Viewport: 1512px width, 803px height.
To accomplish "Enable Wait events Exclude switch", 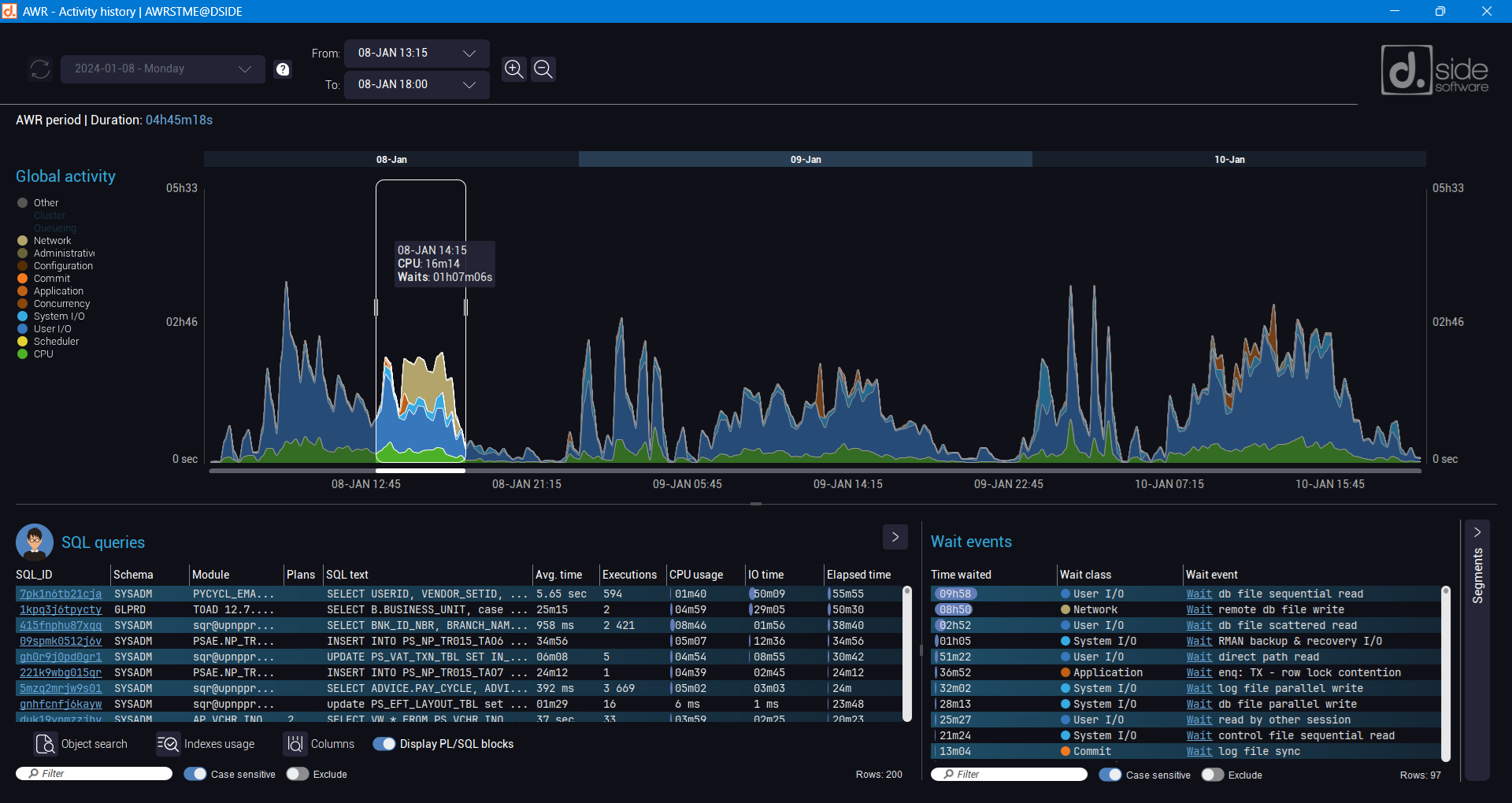I will pyautogui.click(x=1213, y=775).
